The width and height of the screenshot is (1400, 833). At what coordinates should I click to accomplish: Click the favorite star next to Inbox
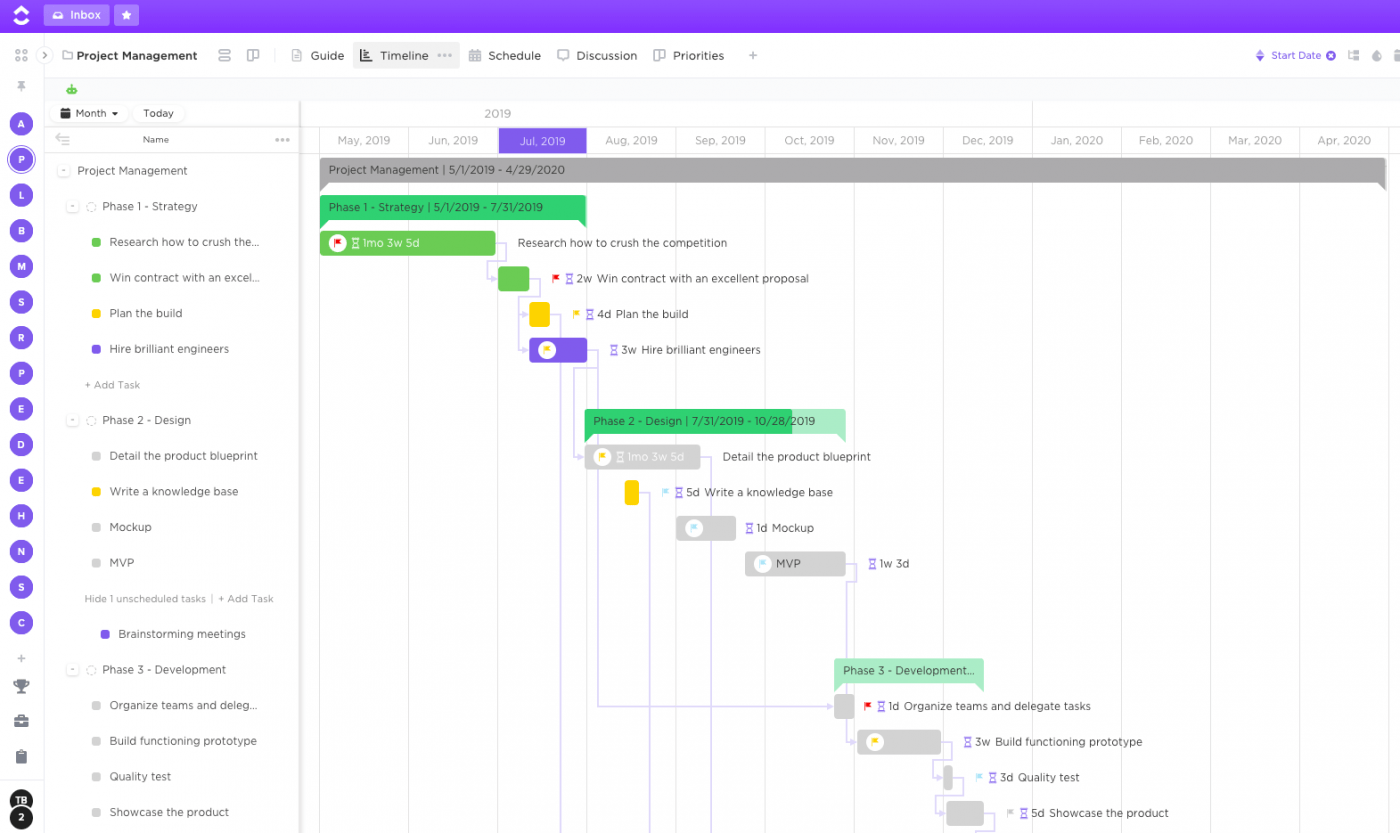point(125,14)
